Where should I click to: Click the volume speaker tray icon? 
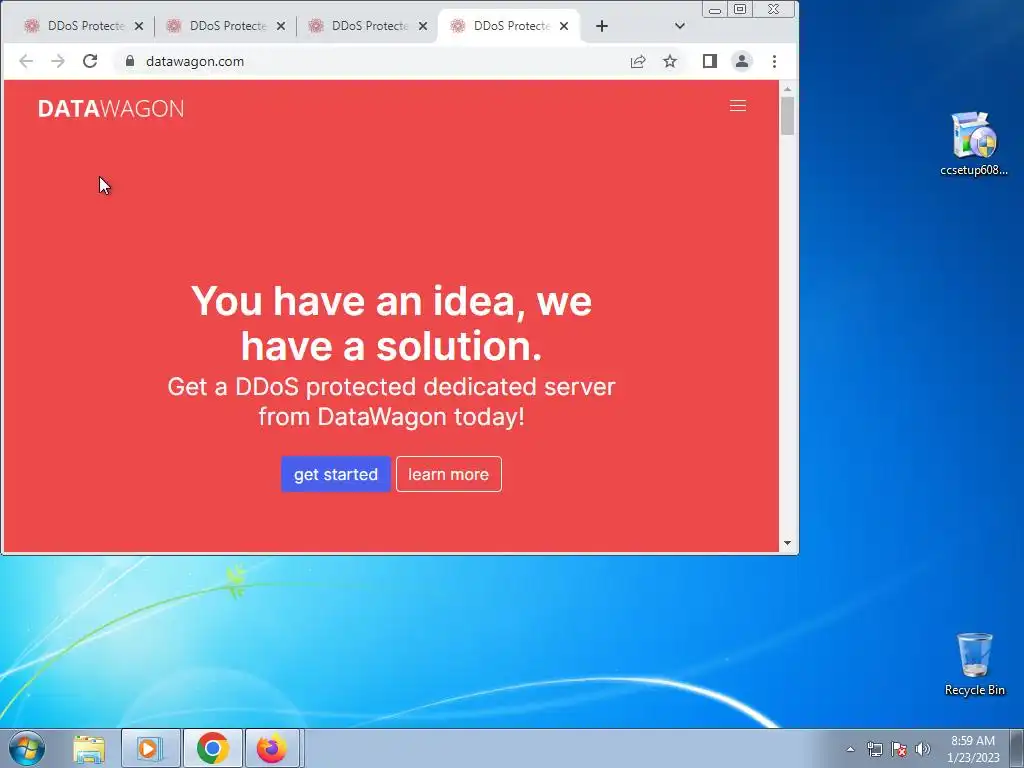[923, 749]
